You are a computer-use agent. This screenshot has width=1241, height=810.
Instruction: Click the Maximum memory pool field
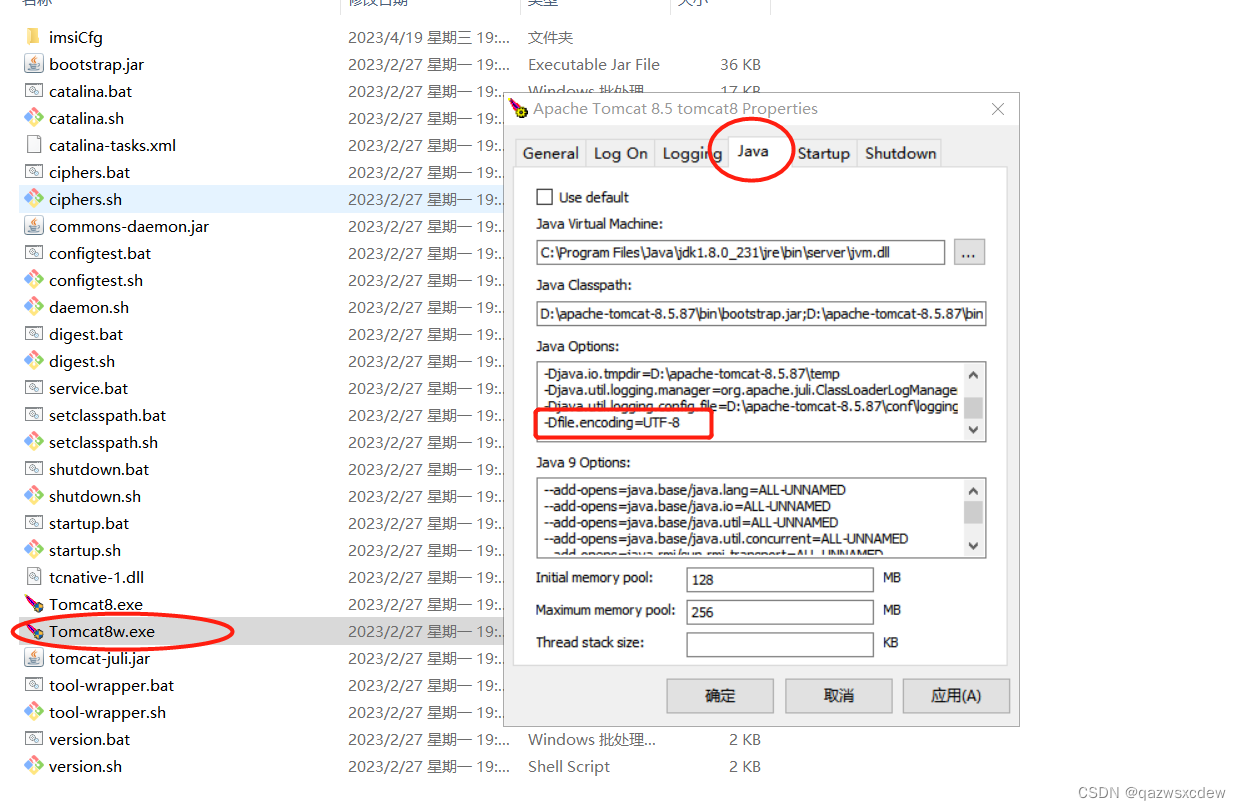click(780, 611)
